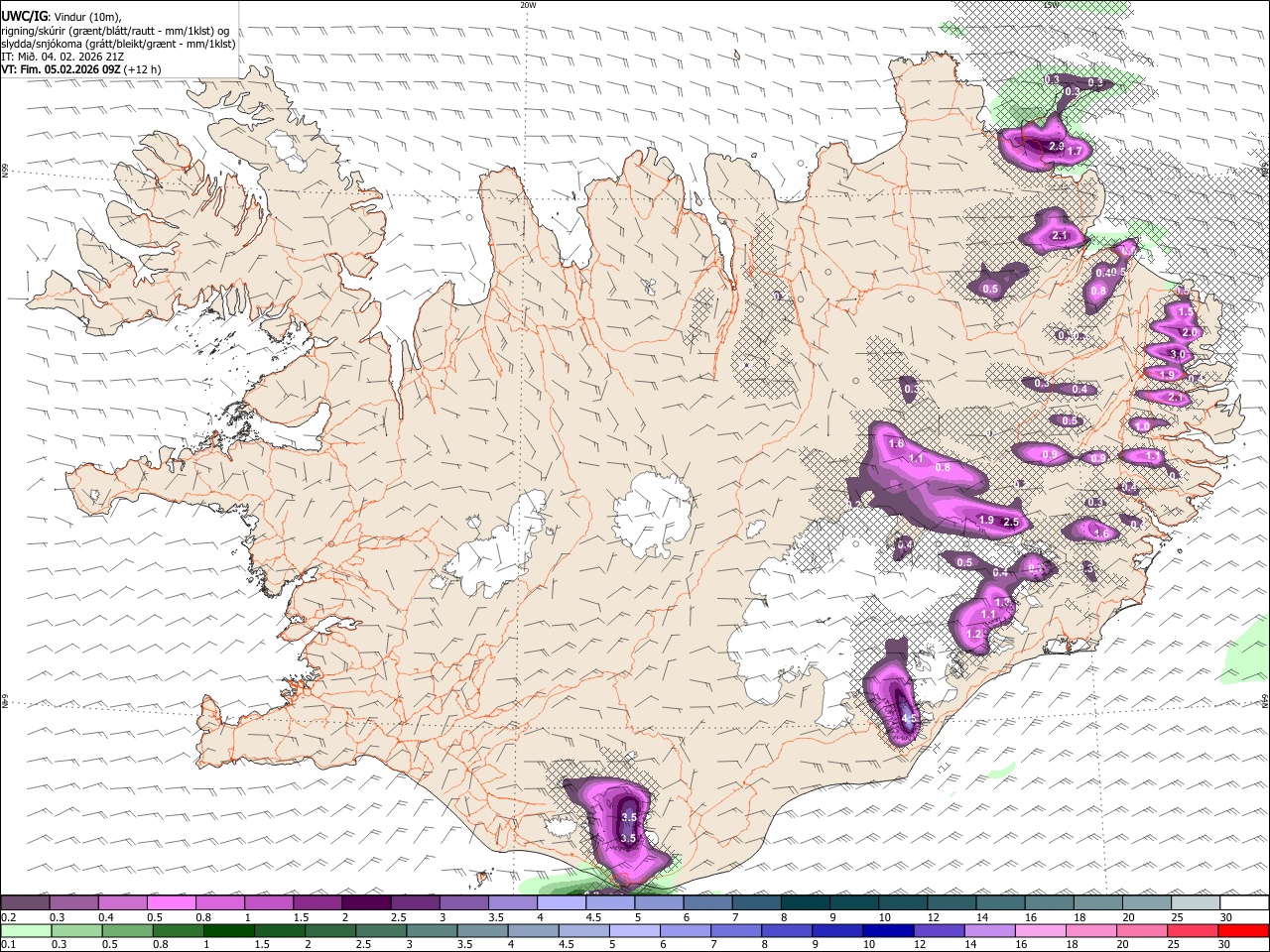The height and width of the screenshot is (952, 1270).
Task: Click the '20W' longitude label at the map top
Action: (x=528, y=5)
